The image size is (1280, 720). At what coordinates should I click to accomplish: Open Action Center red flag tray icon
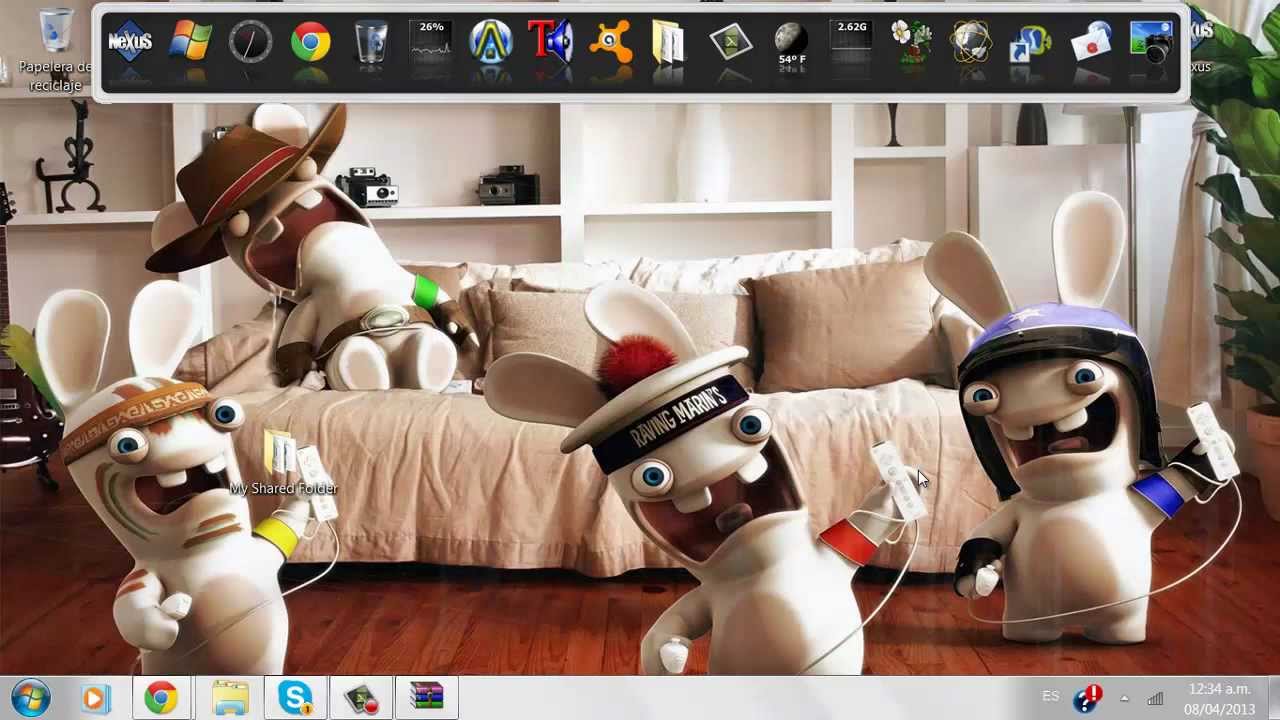1087,697
